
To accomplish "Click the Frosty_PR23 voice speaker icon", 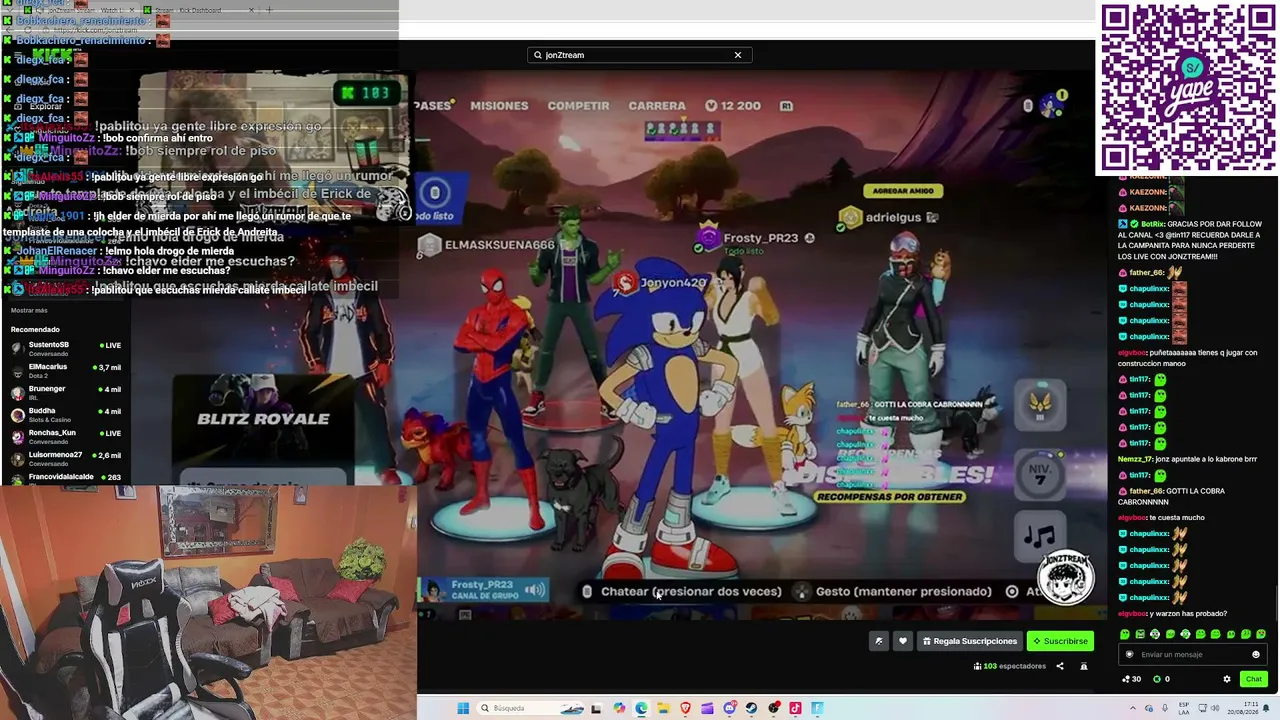I will (x=535, y=590).
